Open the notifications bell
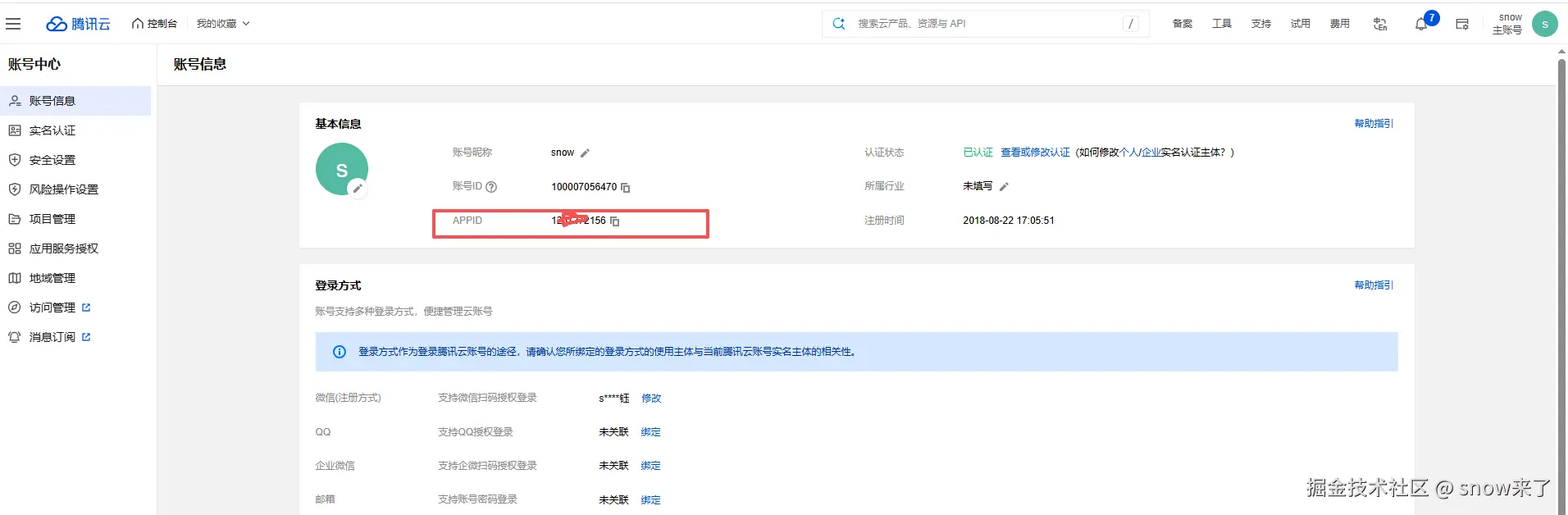The height and width of the screenshot is (515, 1568). coord(1421,24)
